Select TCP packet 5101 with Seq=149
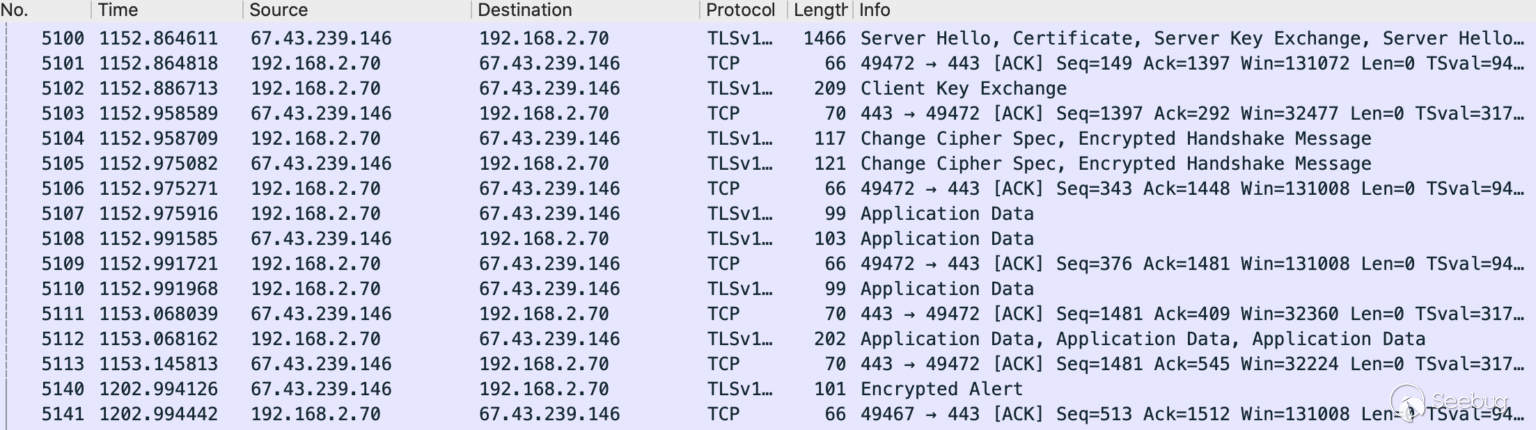The height and width of the screenshot is (430, 1536). coord(1100,64)
